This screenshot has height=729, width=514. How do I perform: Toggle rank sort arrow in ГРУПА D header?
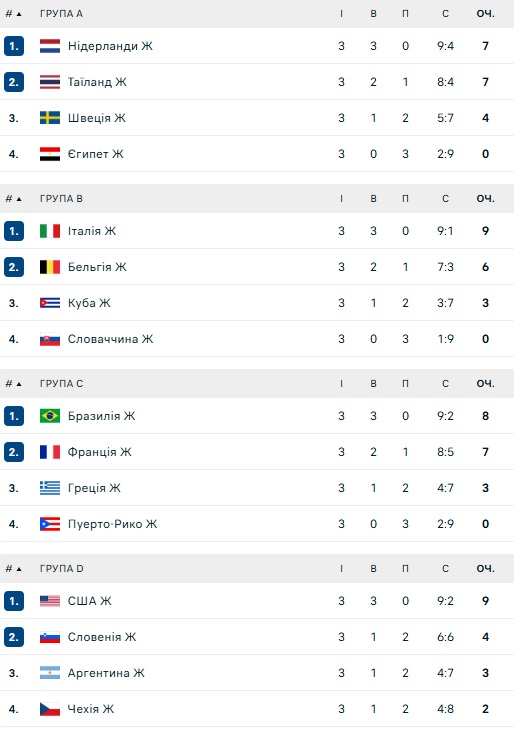pyautogui.click(x=19, y=569)
